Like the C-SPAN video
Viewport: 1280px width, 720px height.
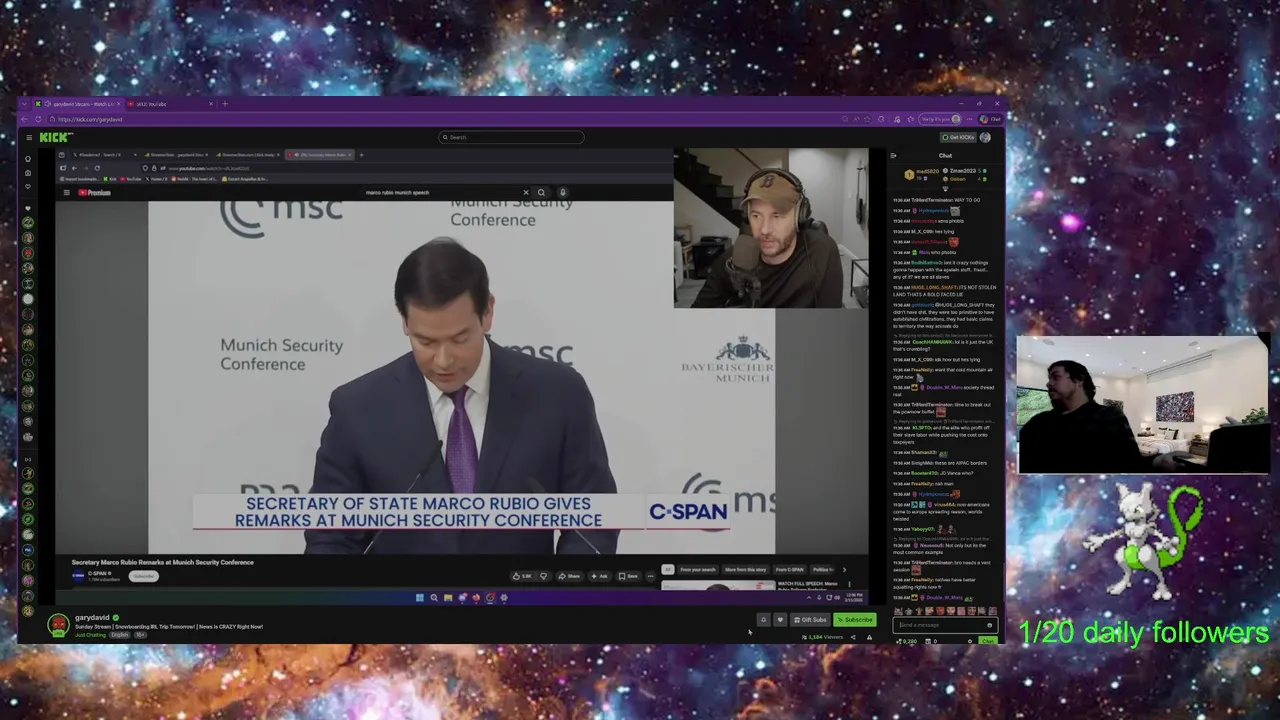(522, 576)
